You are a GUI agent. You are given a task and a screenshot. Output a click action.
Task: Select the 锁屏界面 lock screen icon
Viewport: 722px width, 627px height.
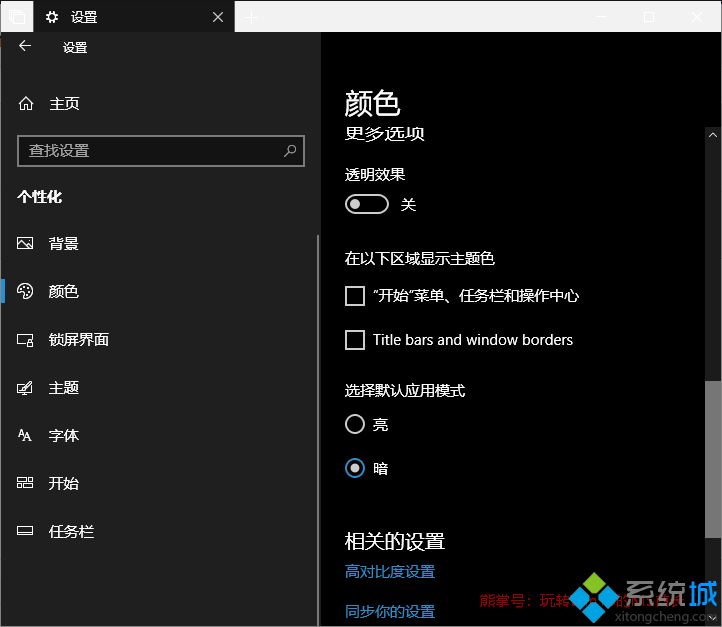tap(25, 340)
